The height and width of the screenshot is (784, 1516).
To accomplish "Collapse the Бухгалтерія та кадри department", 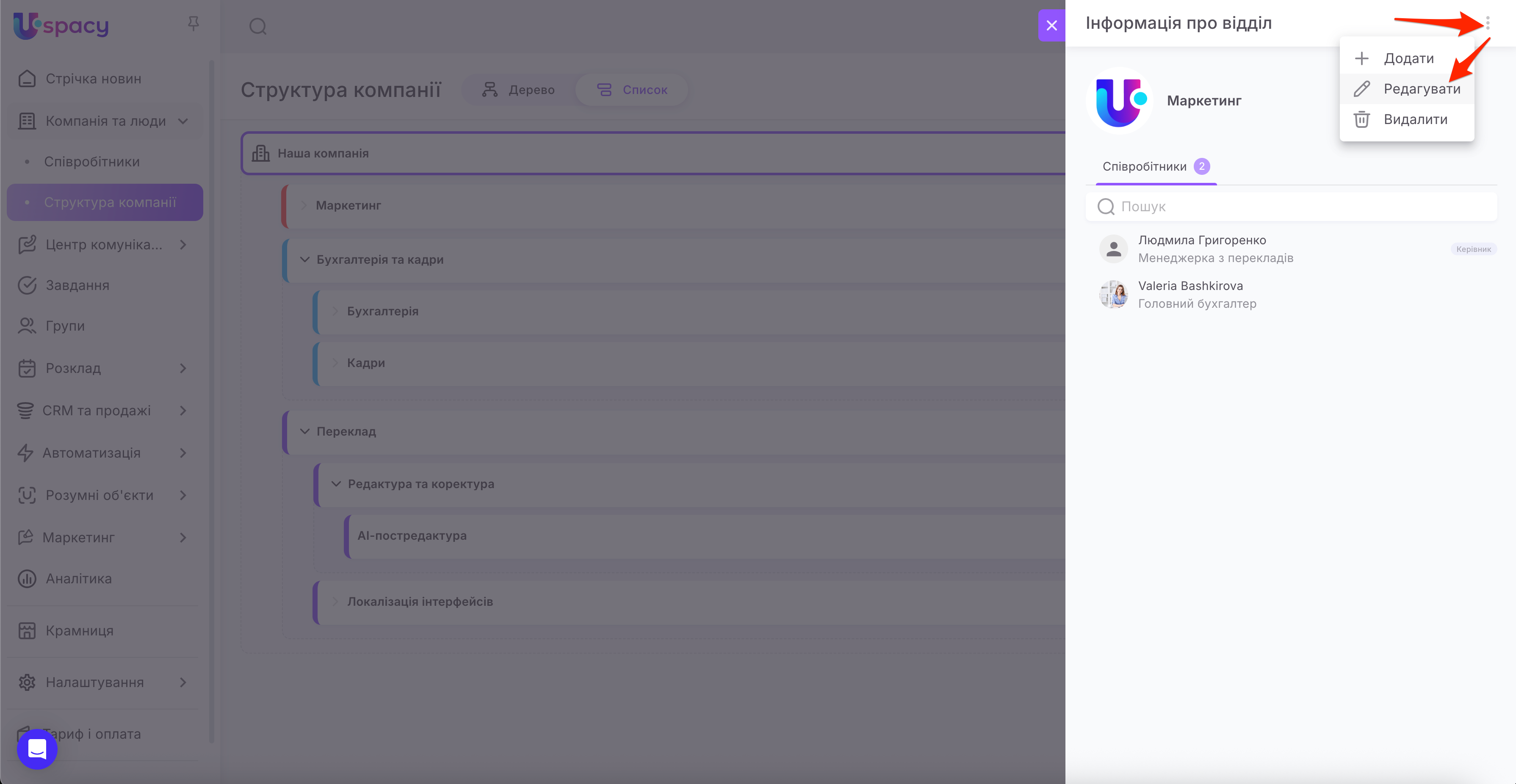I will click(305, 259).
